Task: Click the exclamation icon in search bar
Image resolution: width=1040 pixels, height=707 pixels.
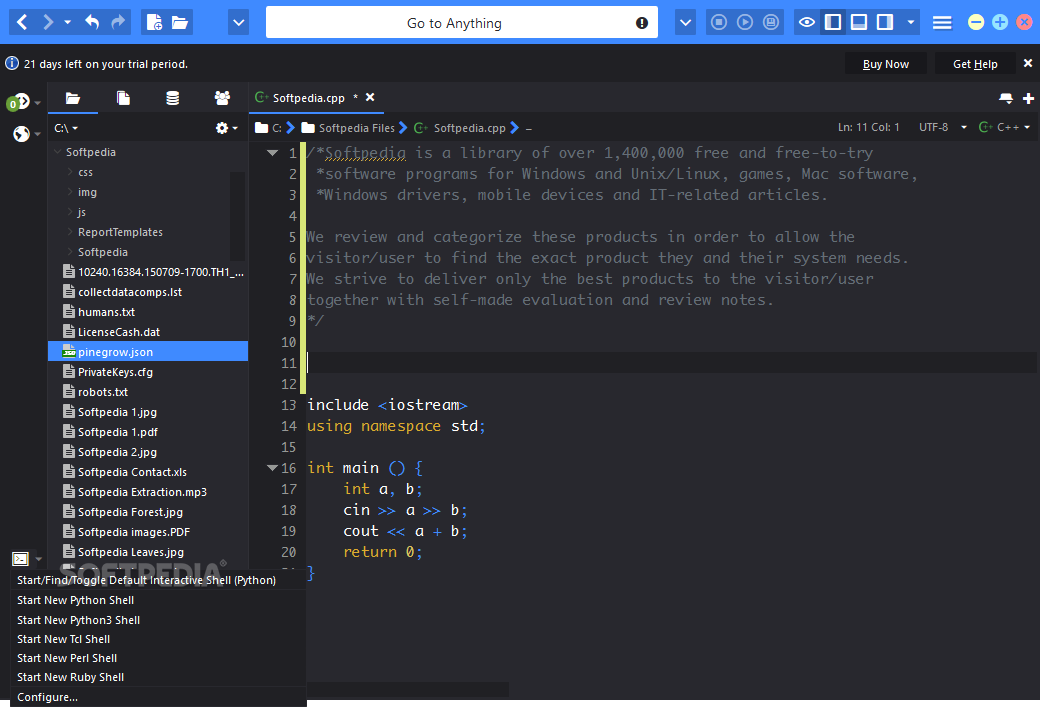Action: click(x=641, y=23)
